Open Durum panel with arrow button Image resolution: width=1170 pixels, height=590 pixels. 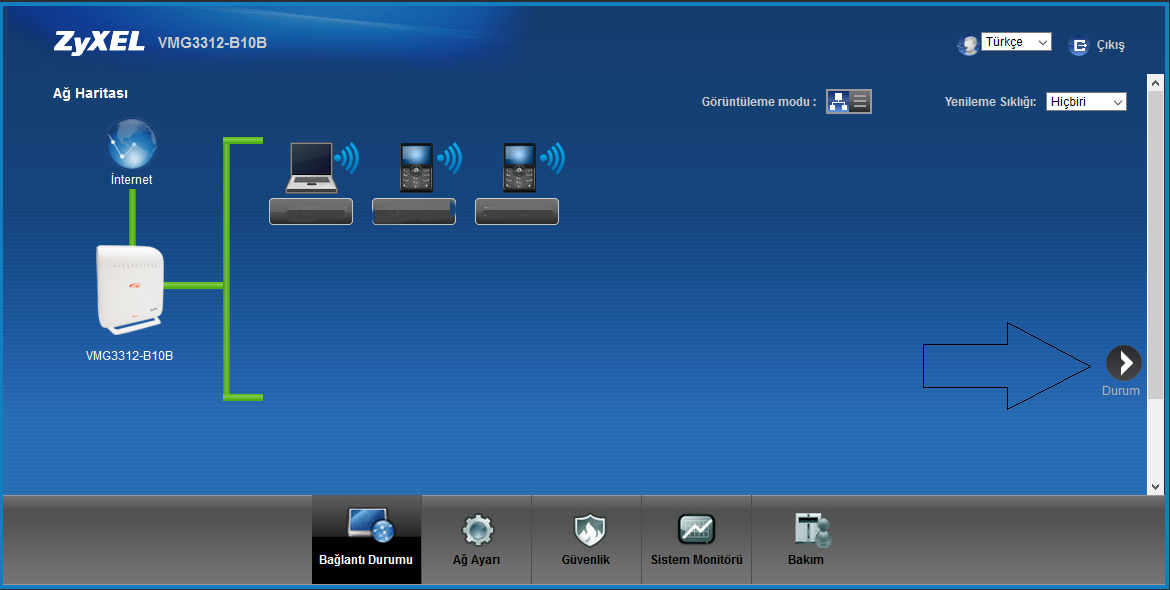[x=1123, y=363]
